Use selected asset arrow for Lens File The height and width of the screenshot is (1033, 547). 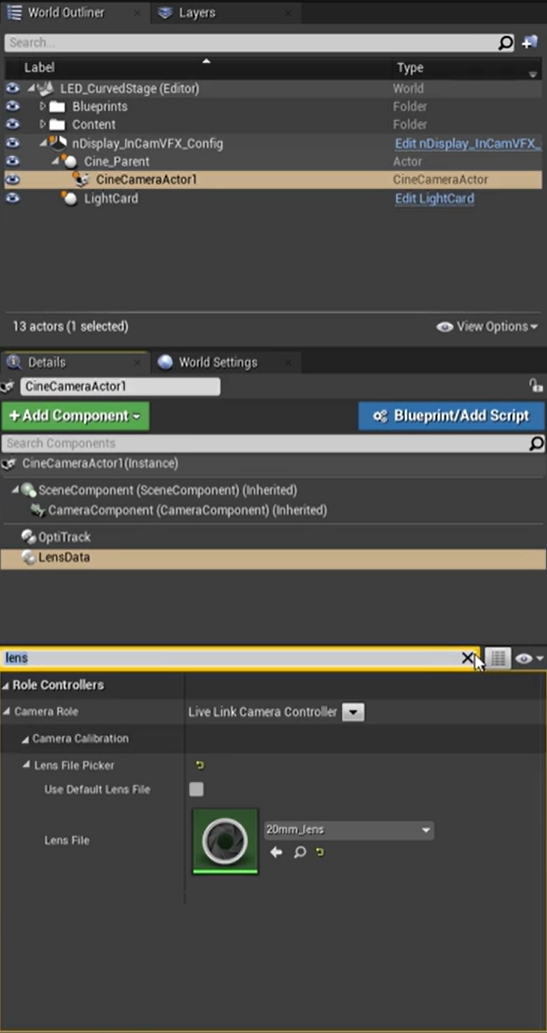click(x=276, y=852)
